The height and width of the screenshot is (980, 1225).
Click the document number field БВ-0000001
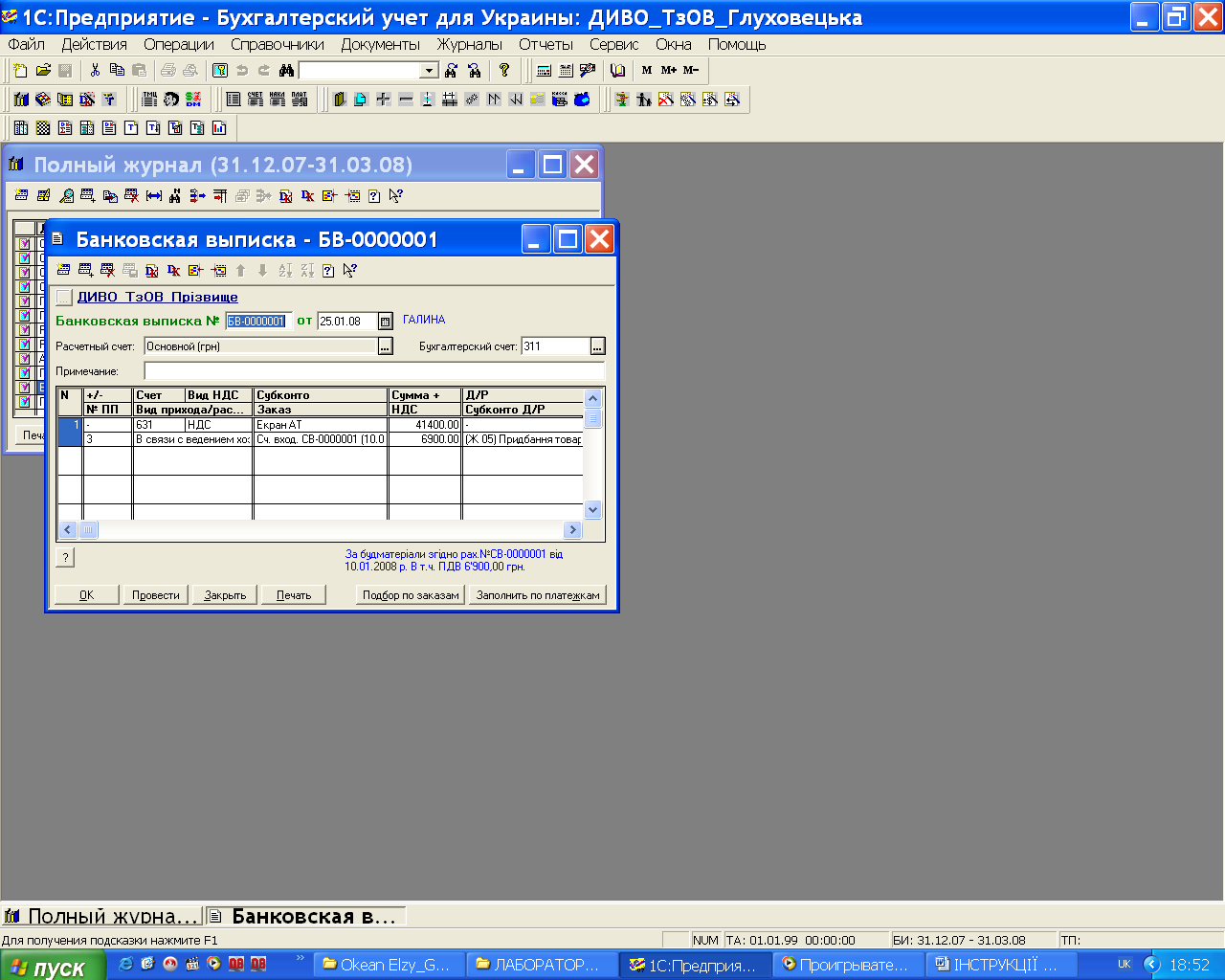[x=257, y=322]
